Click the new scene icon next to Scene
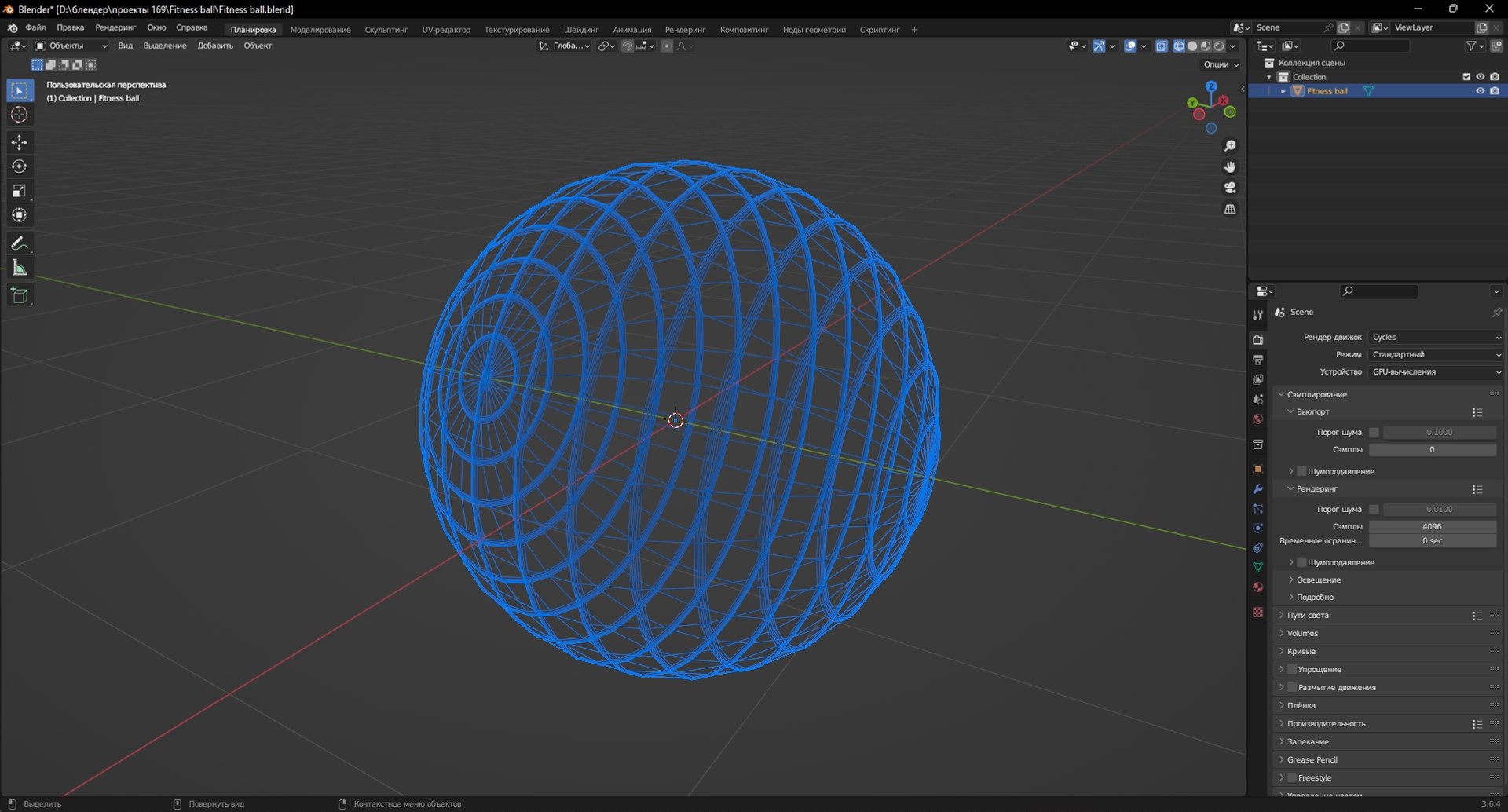 (1344, 27)
